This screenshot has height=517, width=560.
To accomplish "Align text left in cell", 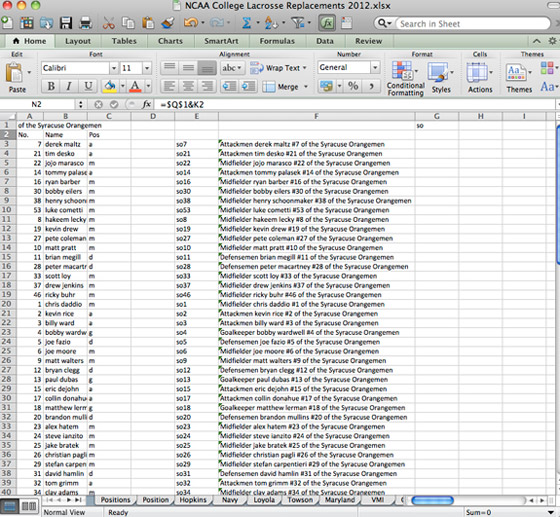I will click(170, 86).
